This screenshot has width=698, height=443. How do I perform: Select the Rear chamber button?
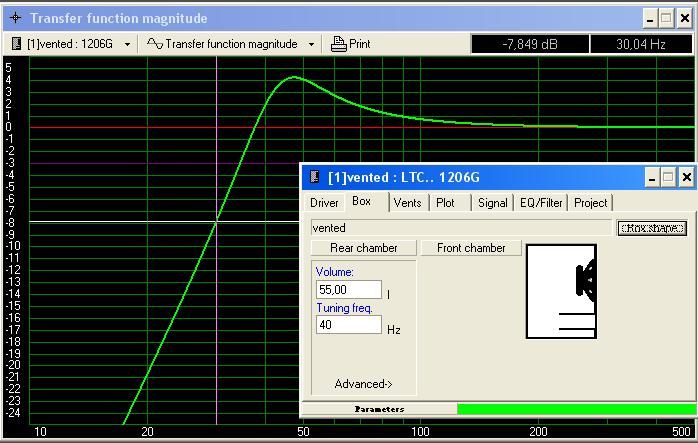363,247
